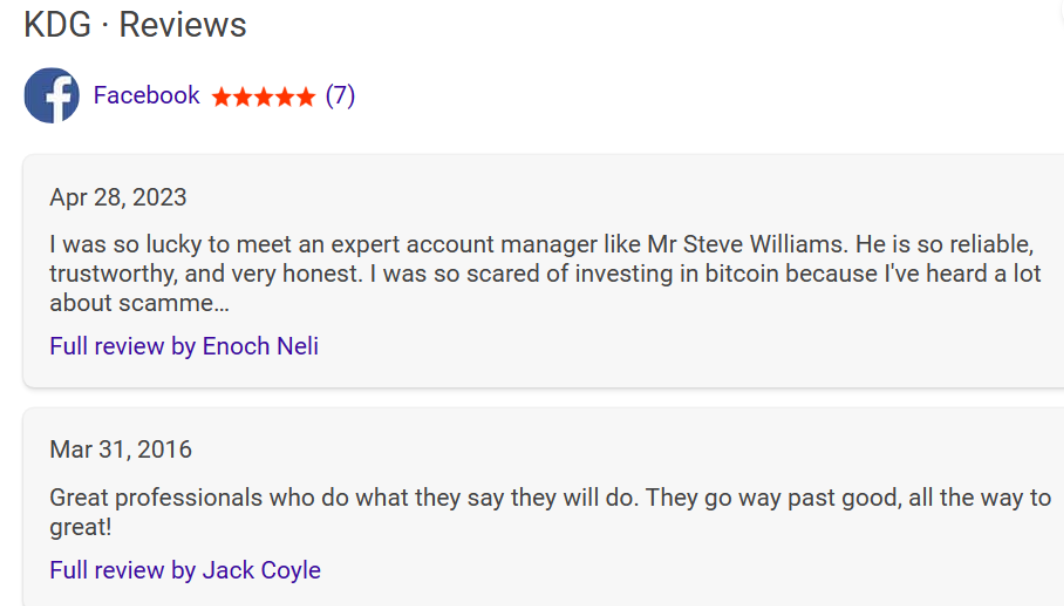Click review text beginning "I was so lucky"
Viewport: 1064px width, 606px height.
[x=545, y=273]
